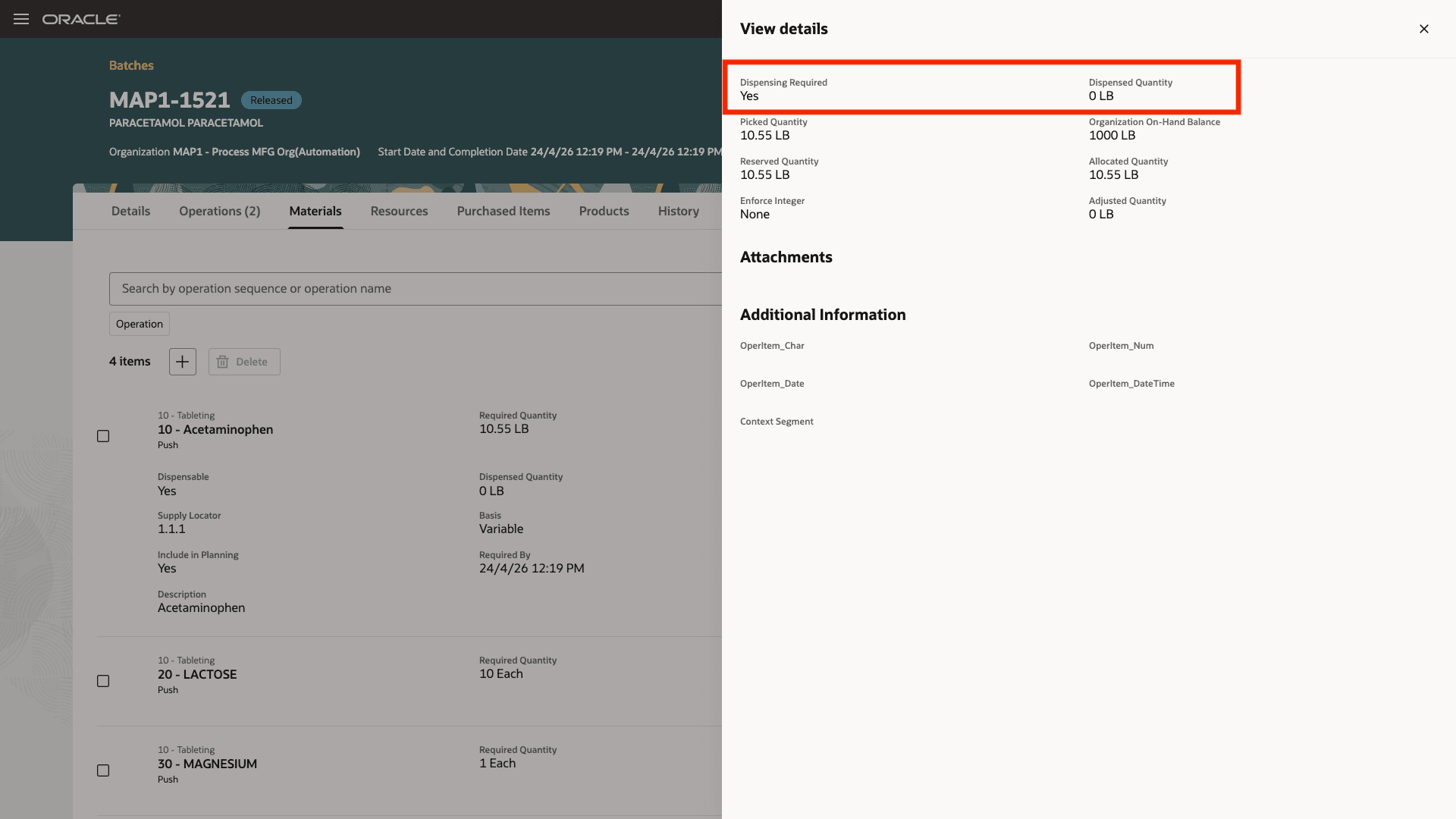The height and width of the screenshot is (819, 1456).
Task: Click the Acetaminophen description text
Action: [201, 607]
